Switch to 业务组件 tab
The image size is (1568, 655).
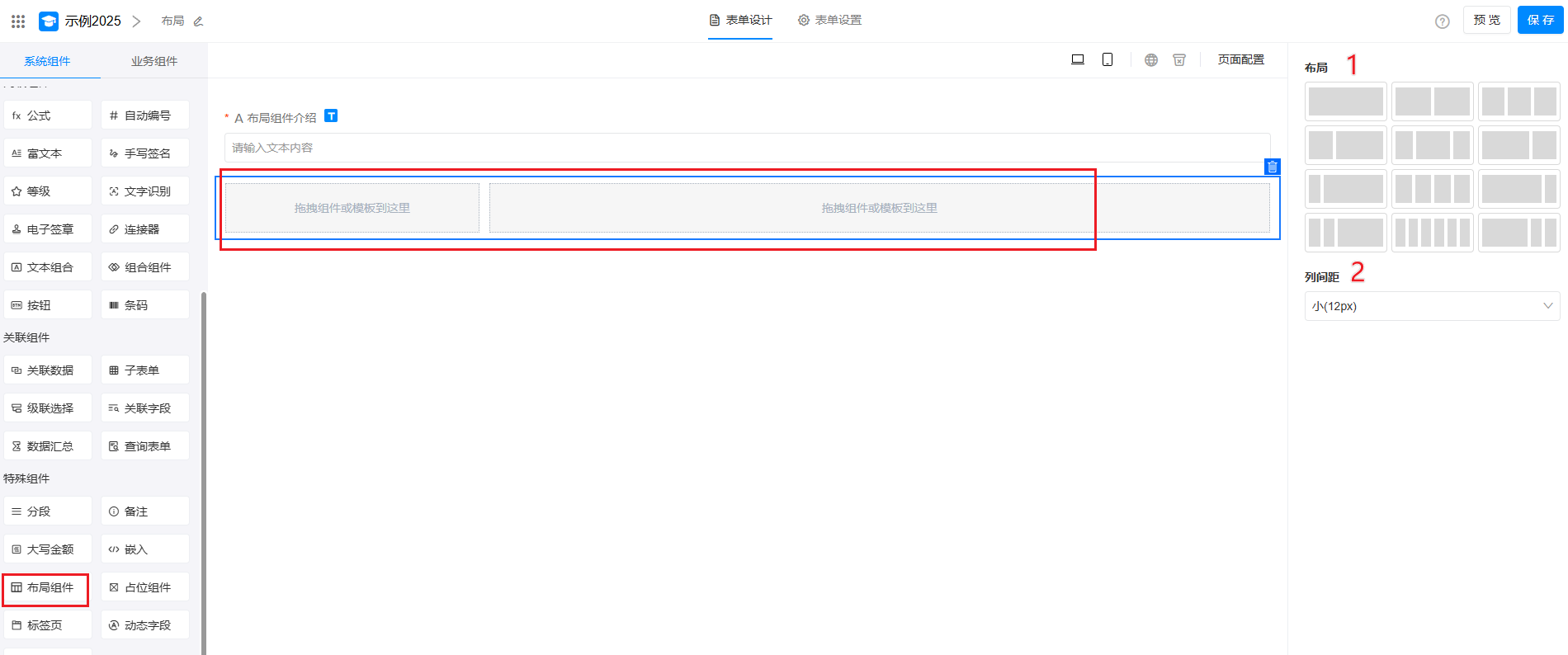coord(154,61)
